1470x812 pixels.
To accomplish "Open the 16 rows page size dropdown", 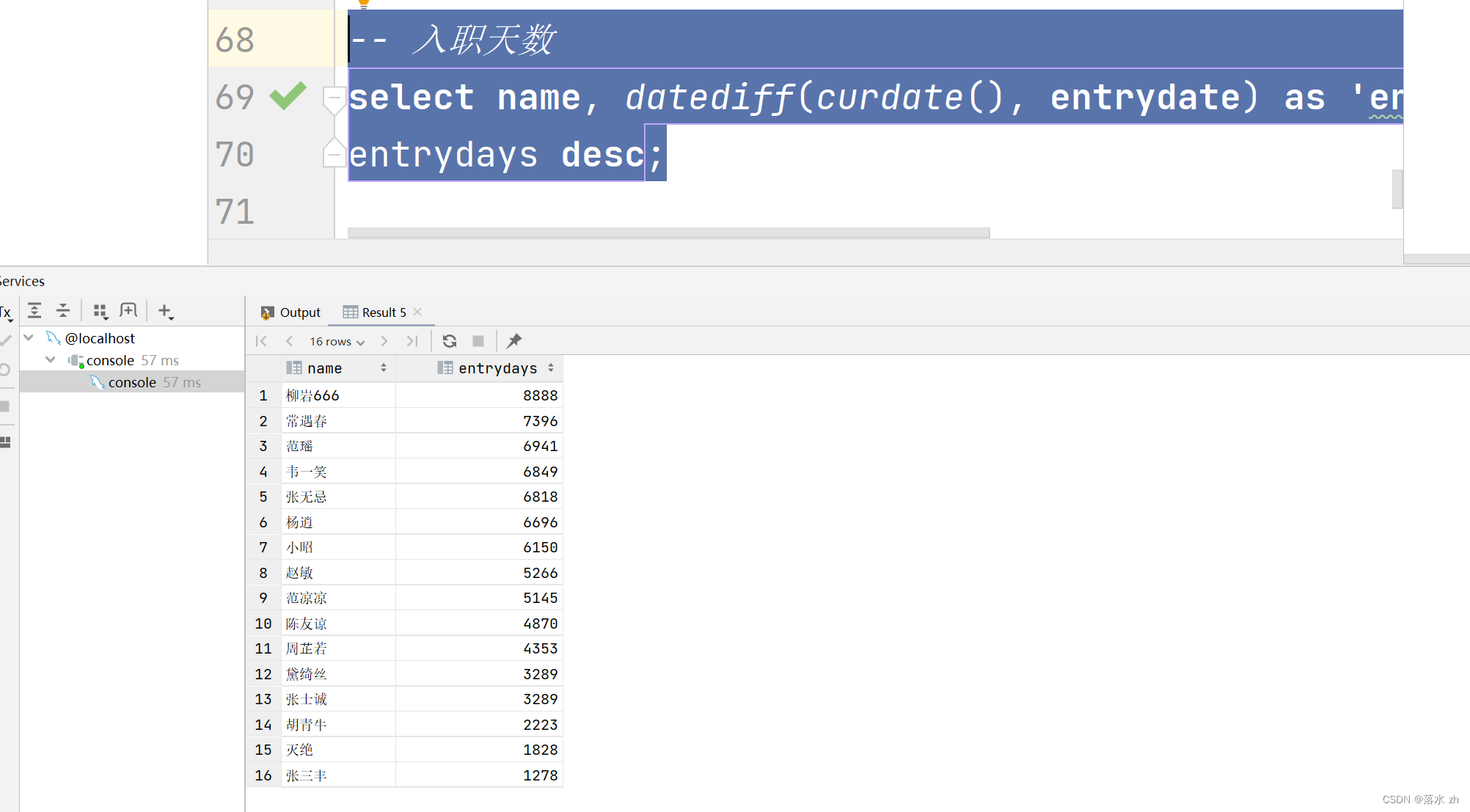I will pyautogui.click(x=337, y=342).
